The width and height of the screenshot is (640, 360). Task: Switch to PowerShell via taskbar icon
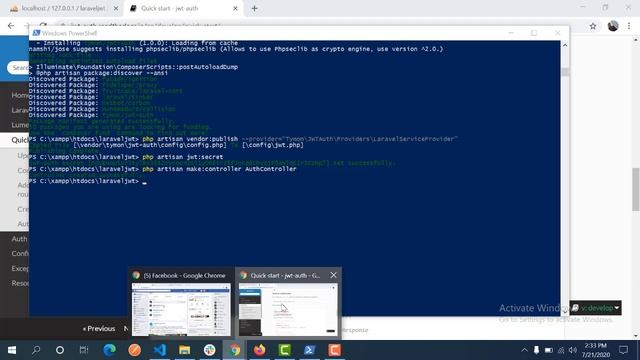[309, 350]
